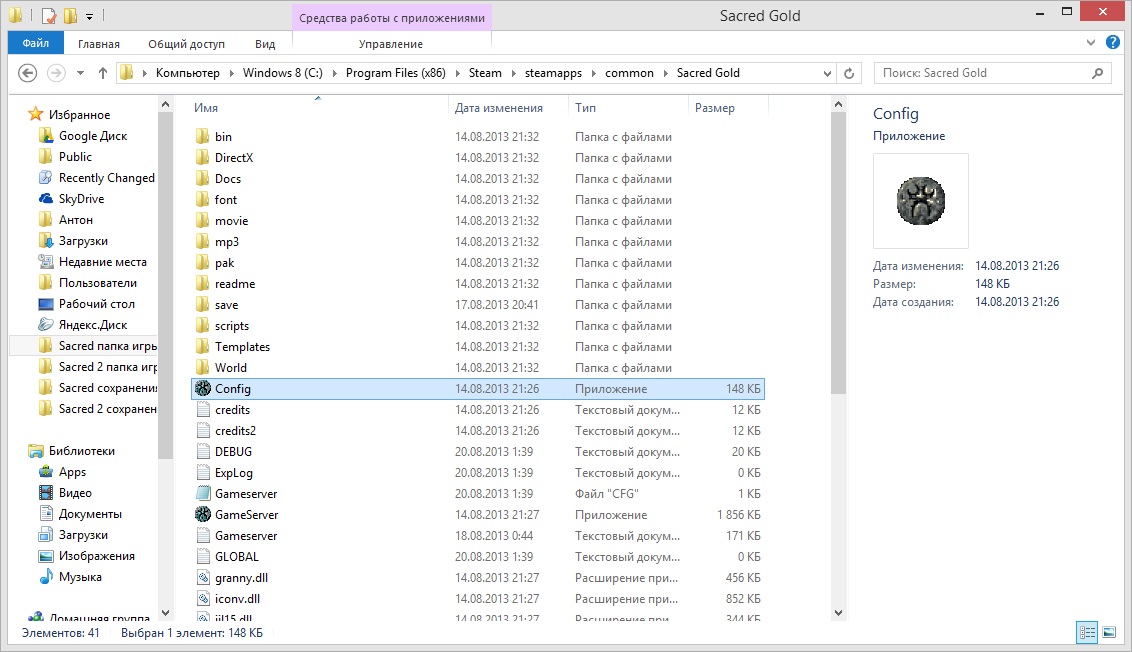Click Config application icon in file list

(x=203, y=388)
